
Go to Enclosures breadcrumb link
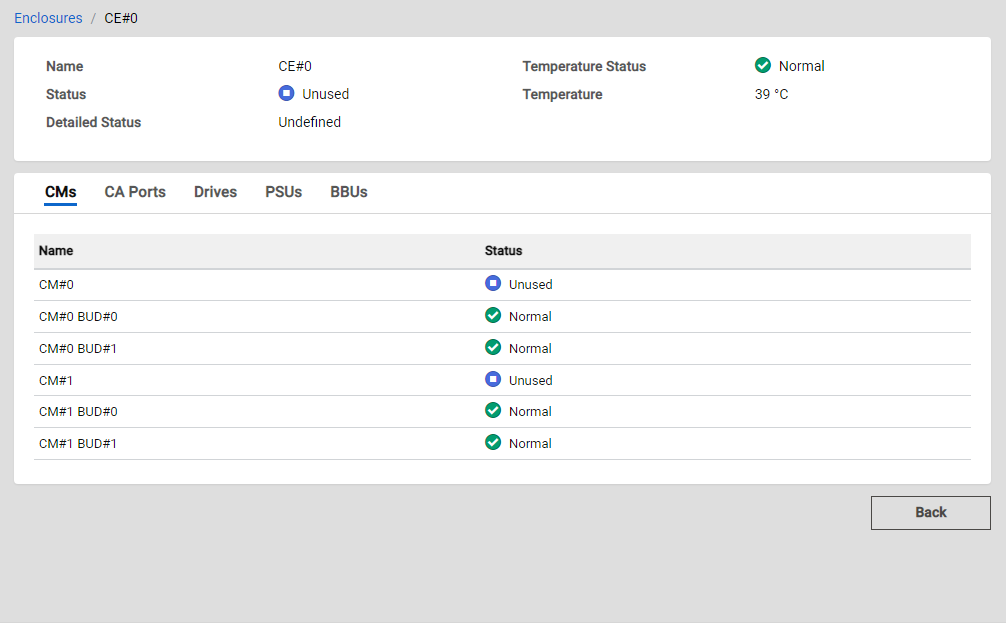pyautogui.click(x=48, y=18)
